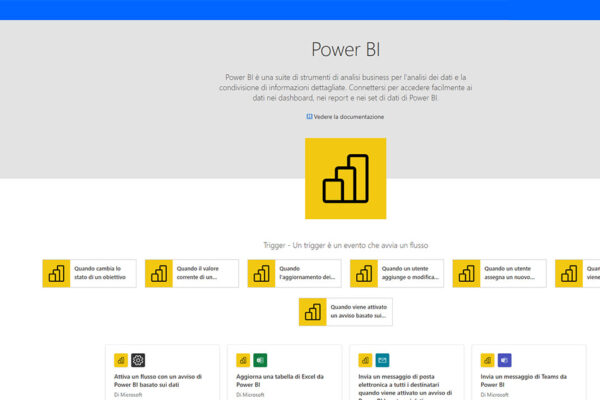Click Di Microsoft under Aggiorna una tabella template
The image size is (600, 400).
coord(250,395)
